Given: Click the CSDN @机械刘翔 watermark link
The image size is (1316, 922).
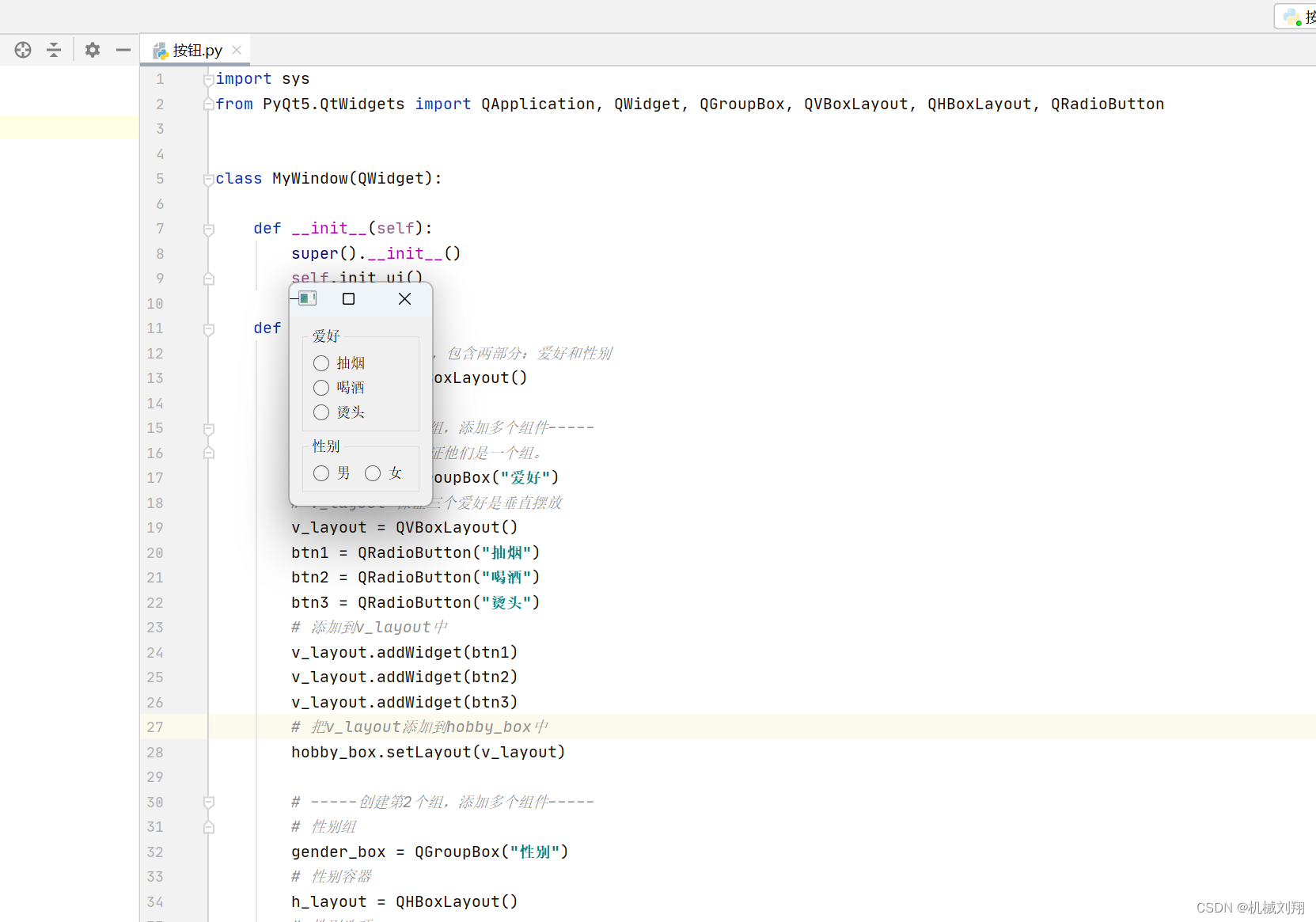Looking at the screenshot, I should [x=1250, y=908].
